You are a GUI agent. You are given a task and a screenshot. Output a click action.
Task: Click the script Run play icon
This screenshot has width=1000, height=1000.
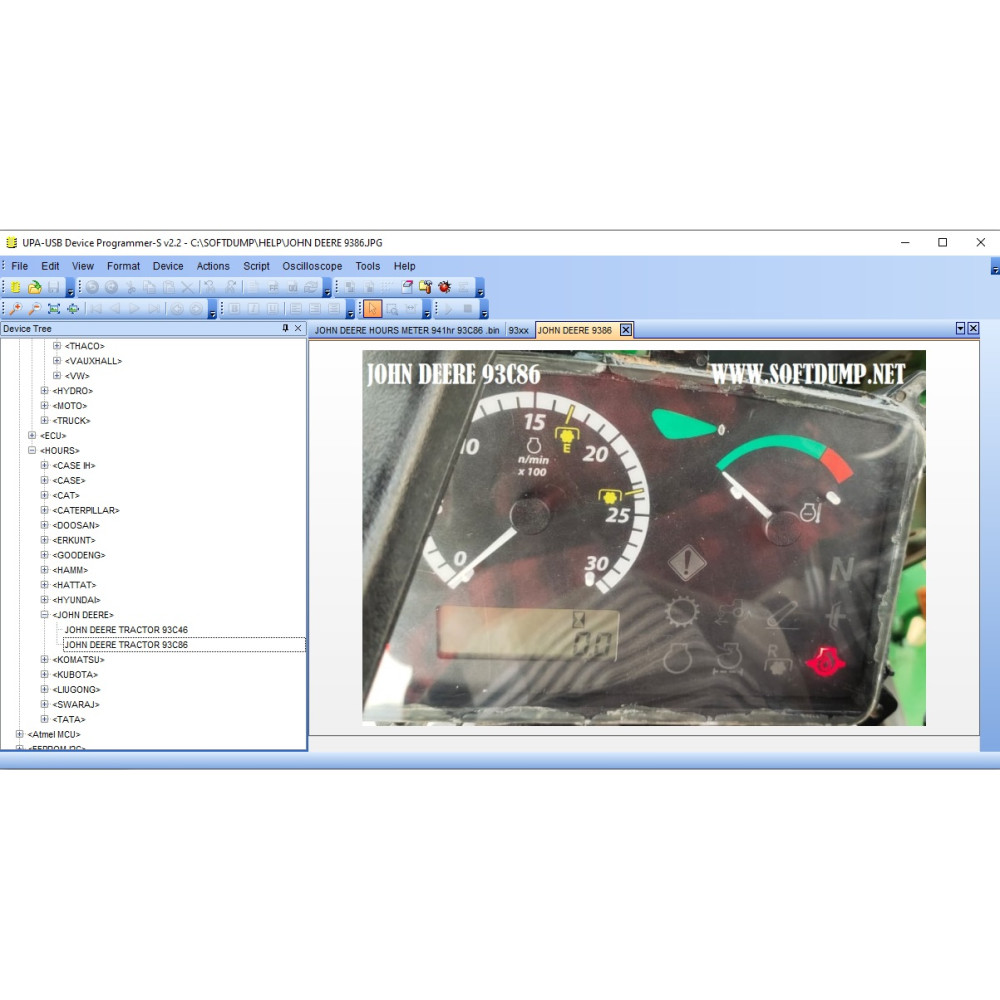pyautogui.click(x=449, y=309)
